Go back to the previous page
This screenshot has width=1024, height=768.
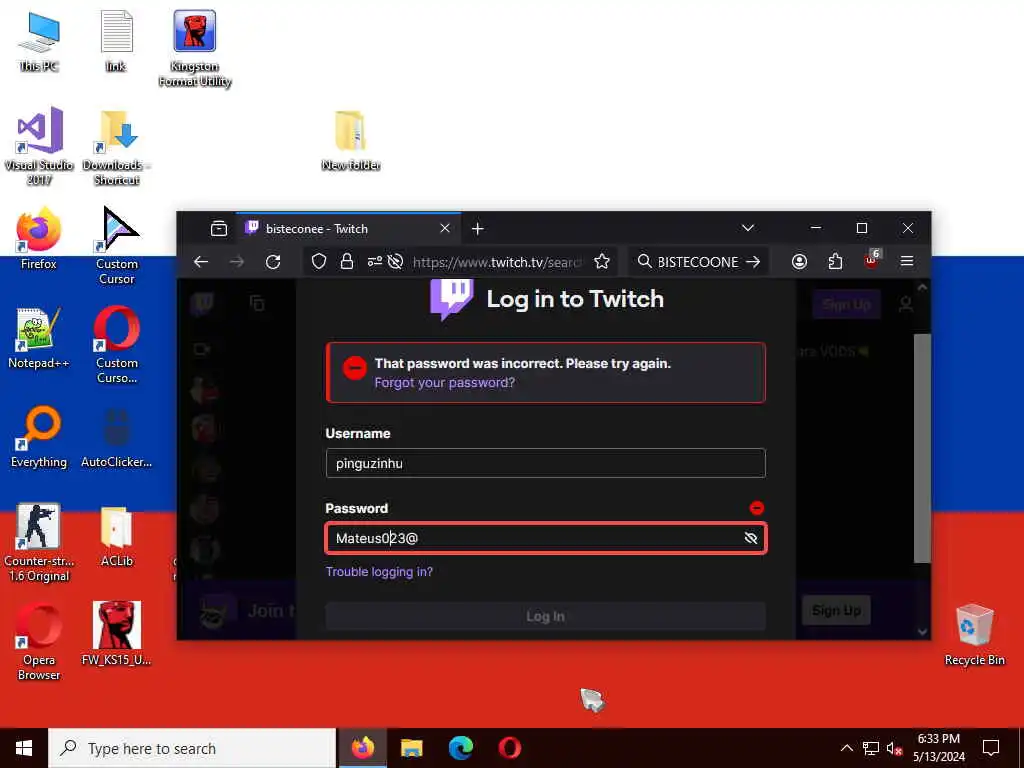pos(201,262)
